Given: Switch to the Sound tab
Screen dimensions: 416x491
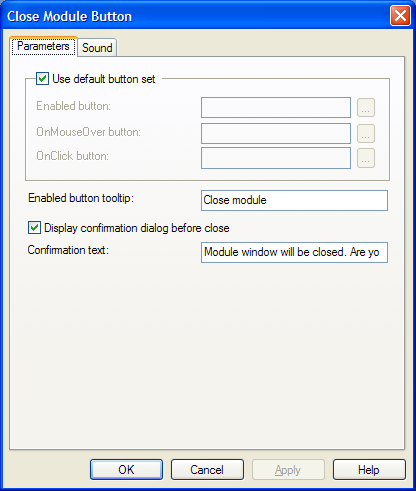Looking at the screenshot, I should coord(97,47).
